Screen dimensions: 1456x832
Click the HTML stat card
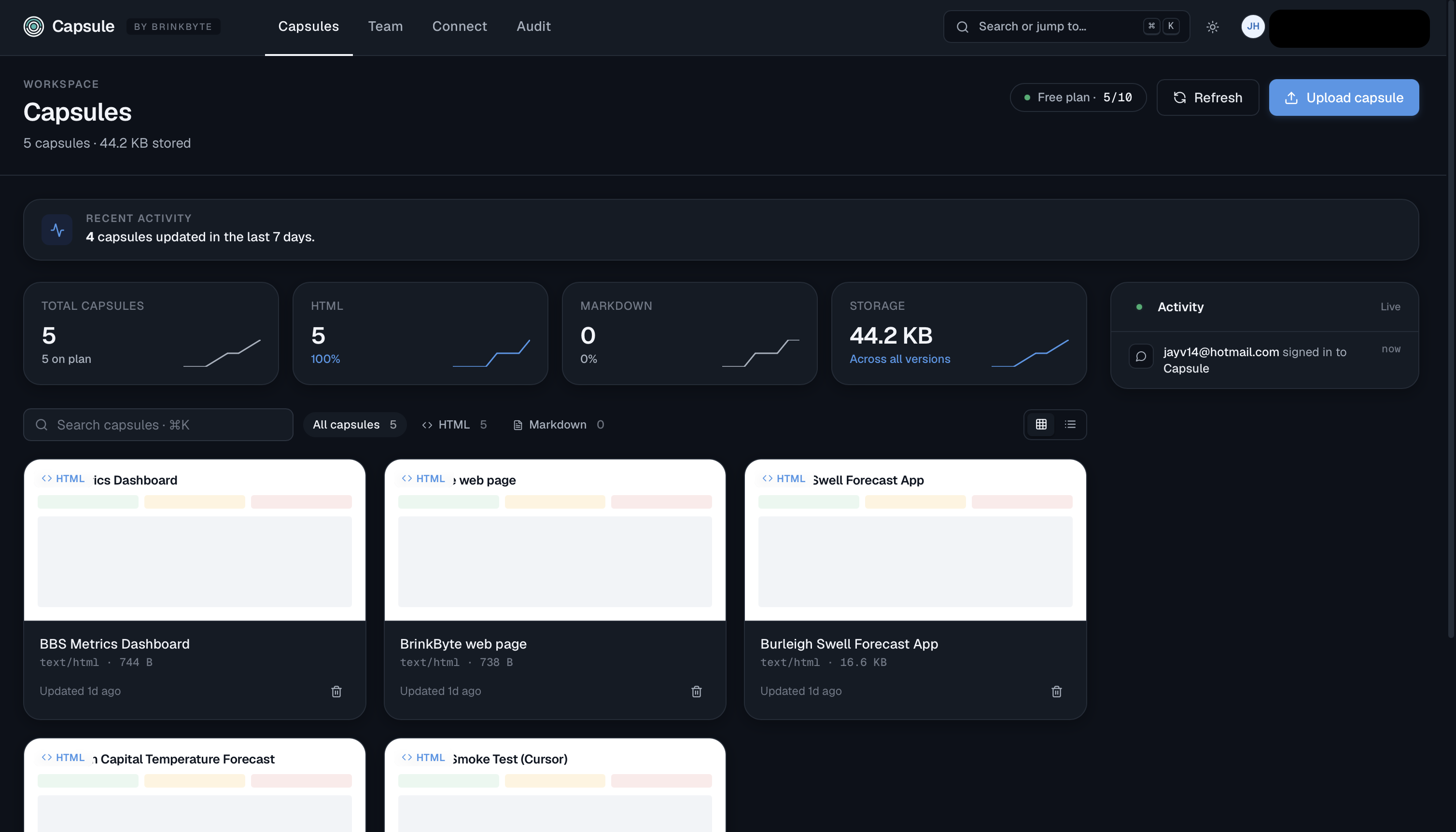point(420,333)
